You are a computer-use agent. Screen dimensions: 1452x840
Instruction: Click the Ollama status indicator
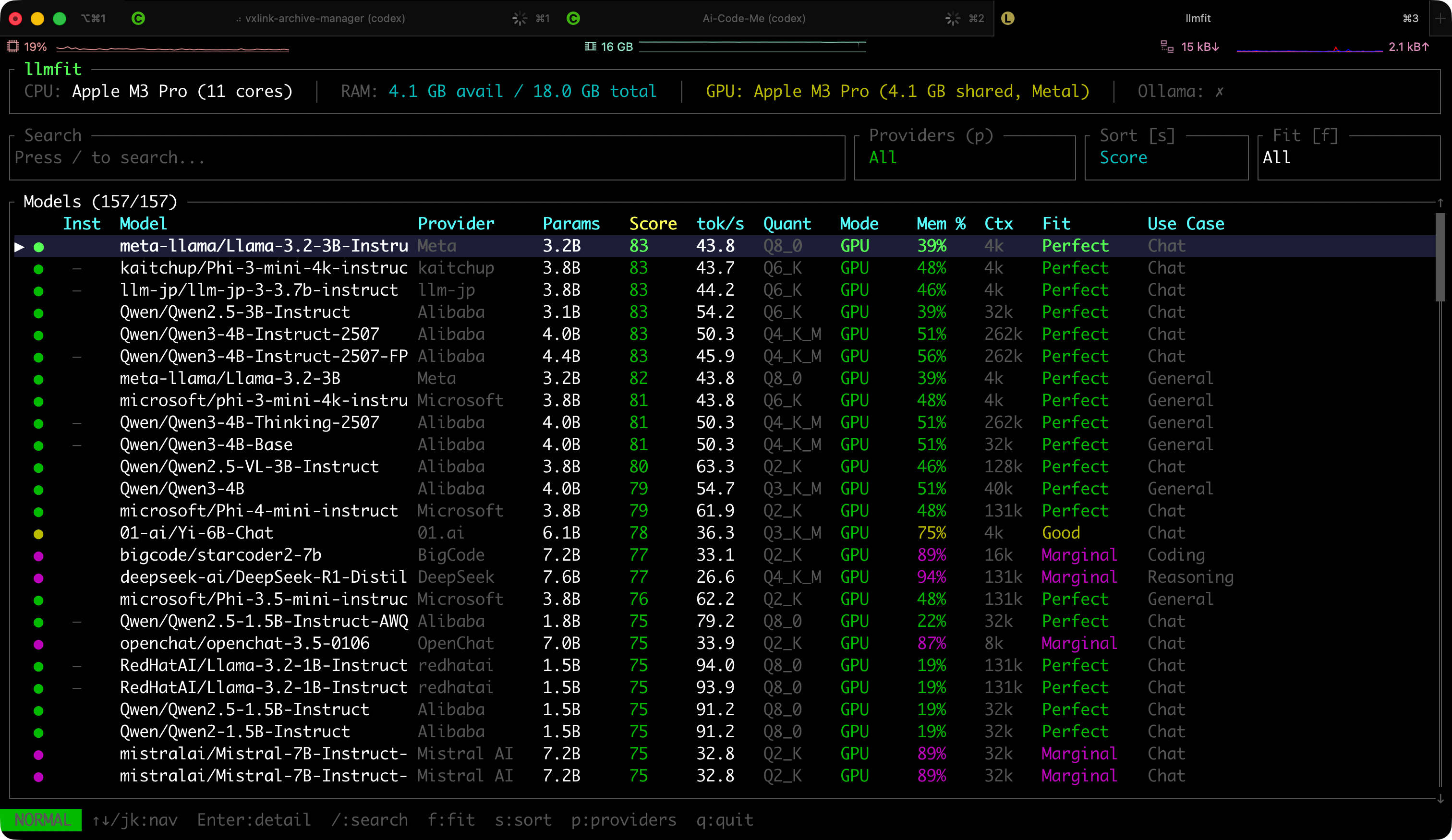[1181, 91]
